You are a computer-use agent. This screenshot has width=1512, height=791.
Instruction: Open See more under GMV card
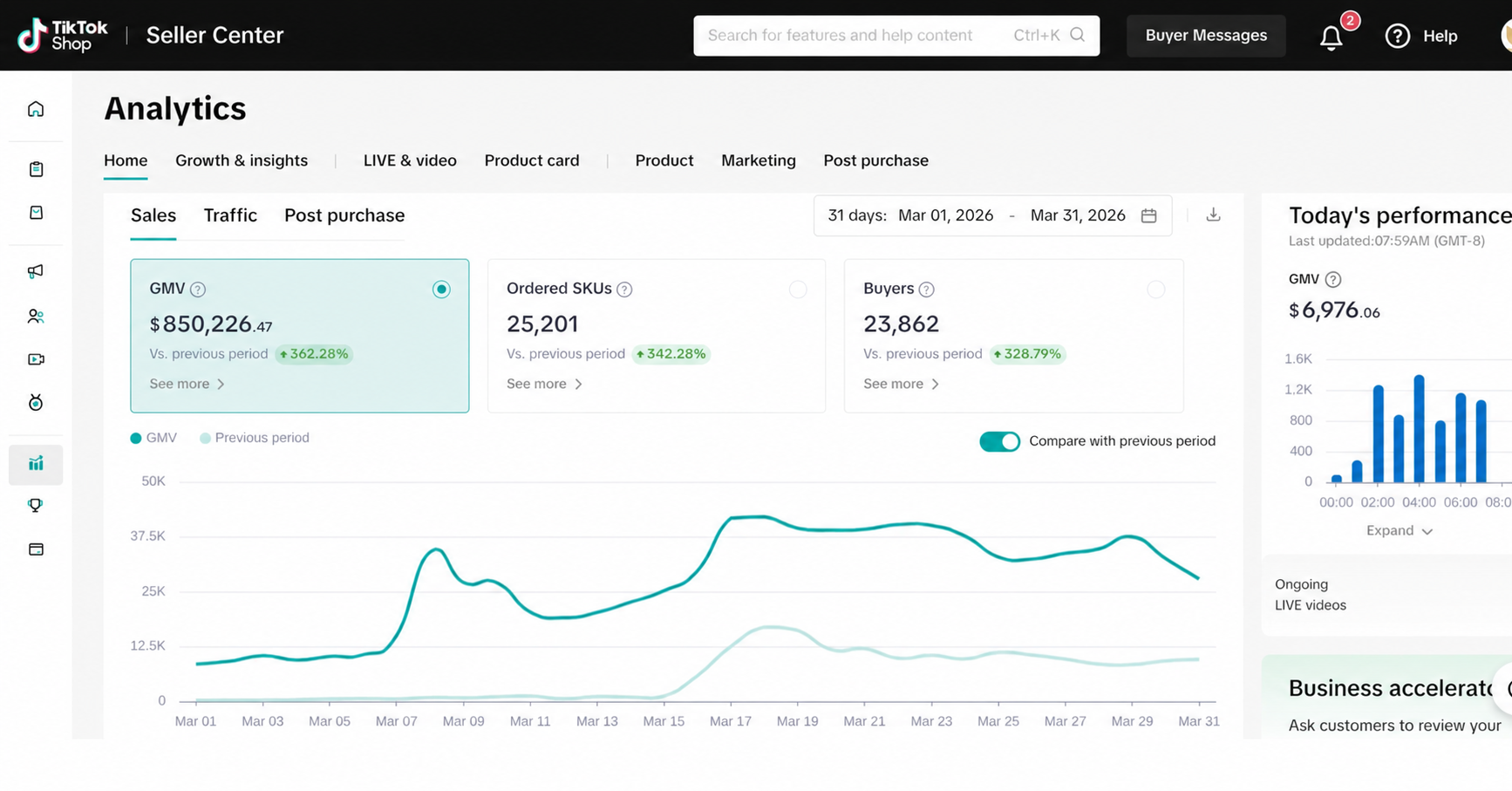(x=187, y=384)
